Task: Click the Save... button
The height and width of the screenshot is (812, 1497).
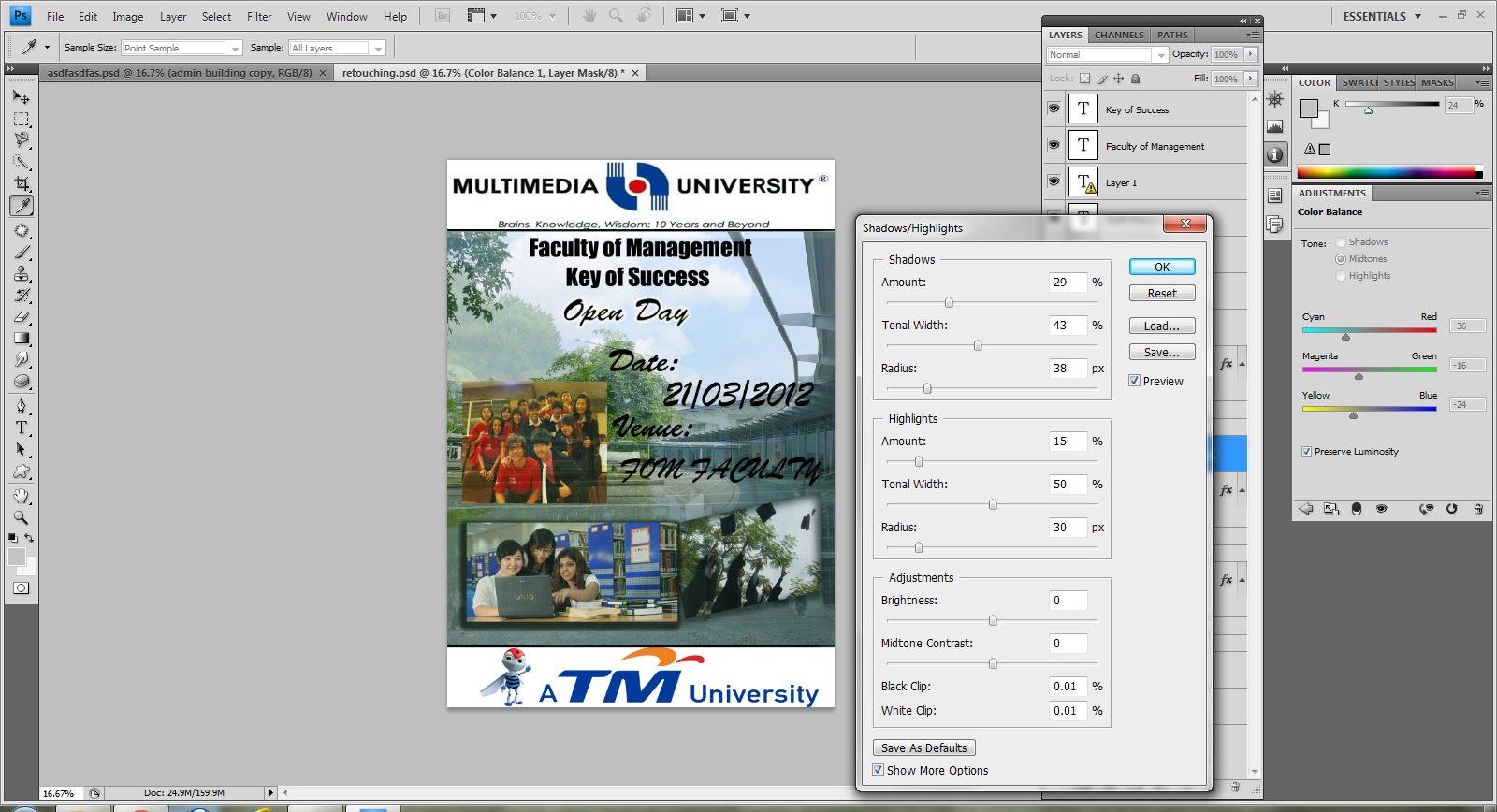Action: (x=1162, y=352)
